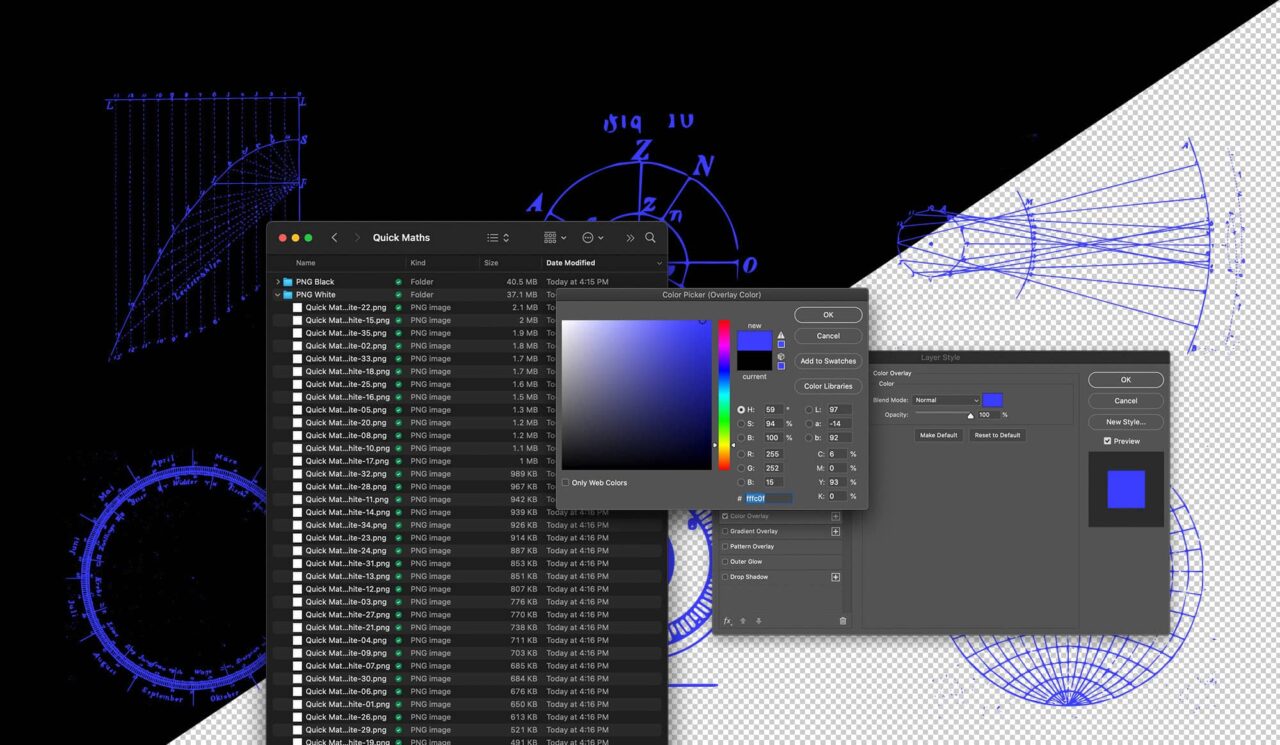
Task: Click the hex value input field showing fffc0f
Action: pyautogui.click(x=768, y=497)
